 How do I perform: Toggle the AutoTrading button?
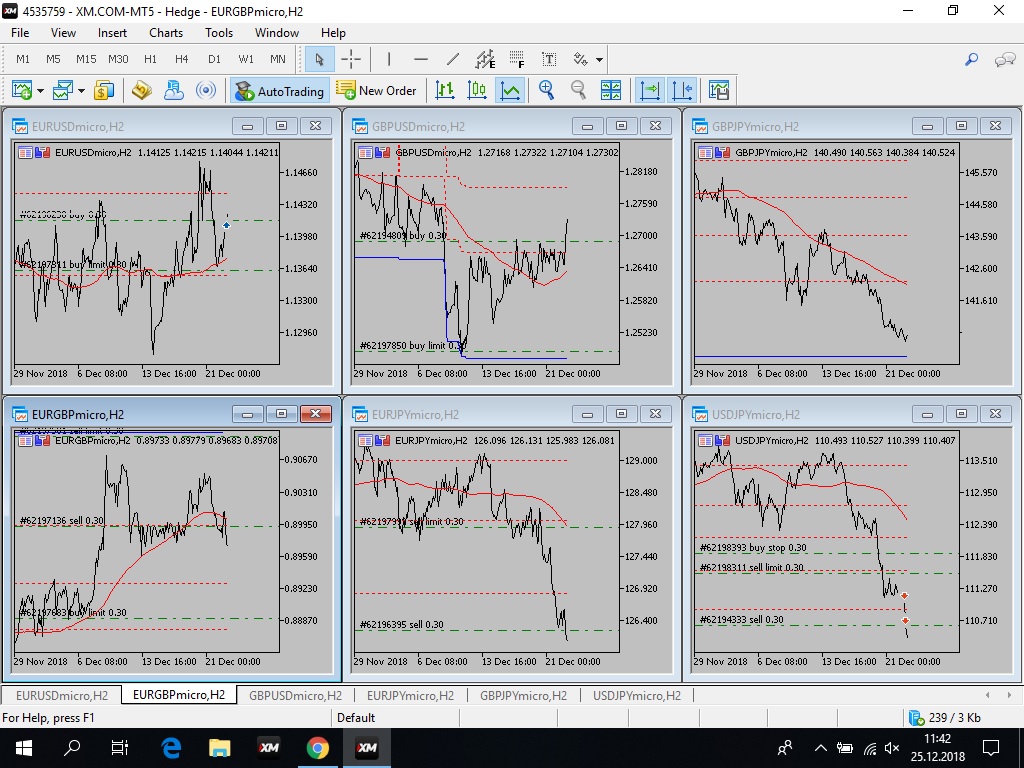click(x=280, y=91)
